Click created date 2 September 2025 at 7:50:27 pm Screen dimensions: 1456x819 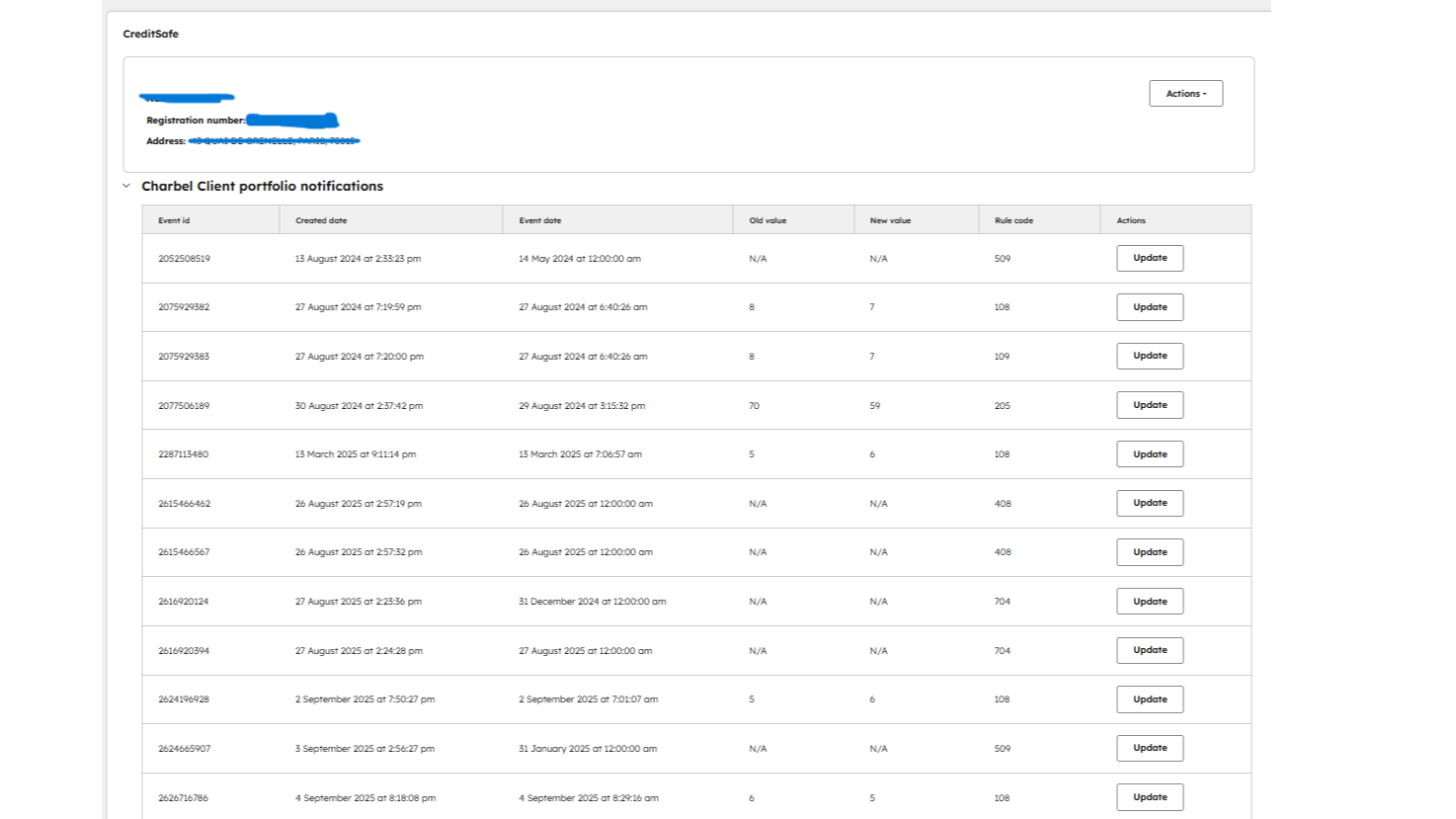click(x=364, y=699)
